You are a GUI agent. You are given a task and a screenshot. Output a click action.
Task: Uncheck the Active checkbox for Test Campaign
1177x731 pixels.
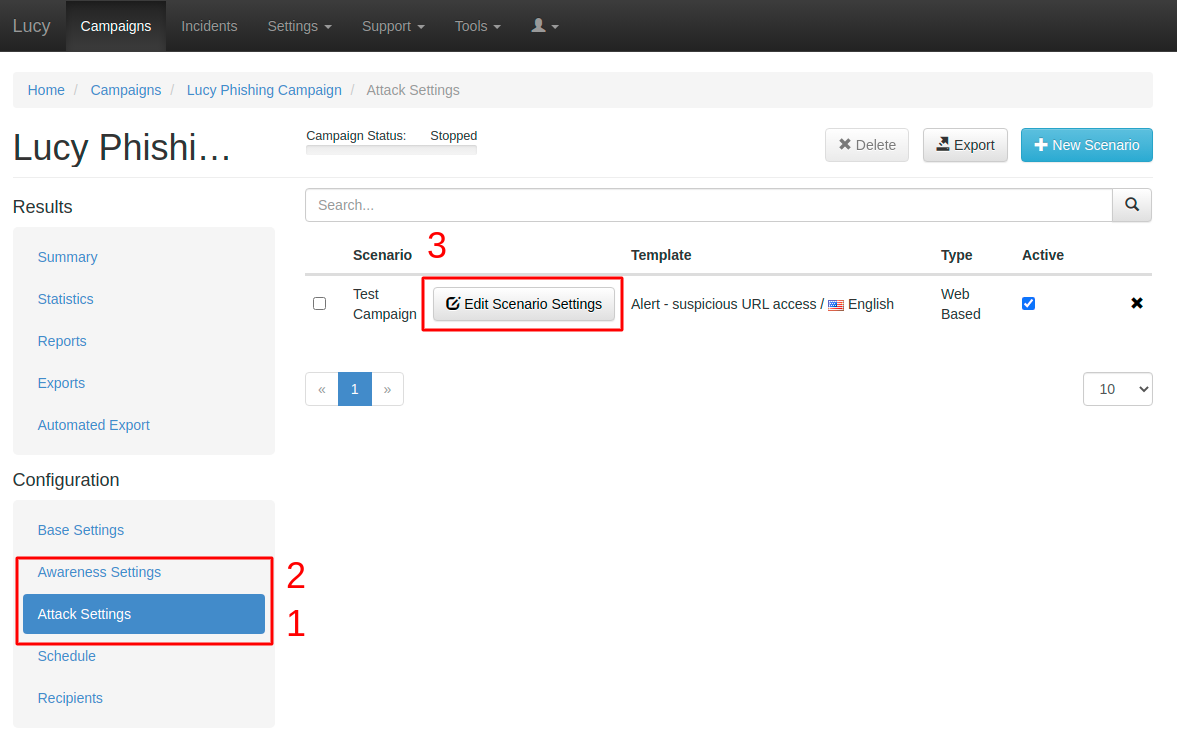pyautogui.click(x=1028, y=303)
